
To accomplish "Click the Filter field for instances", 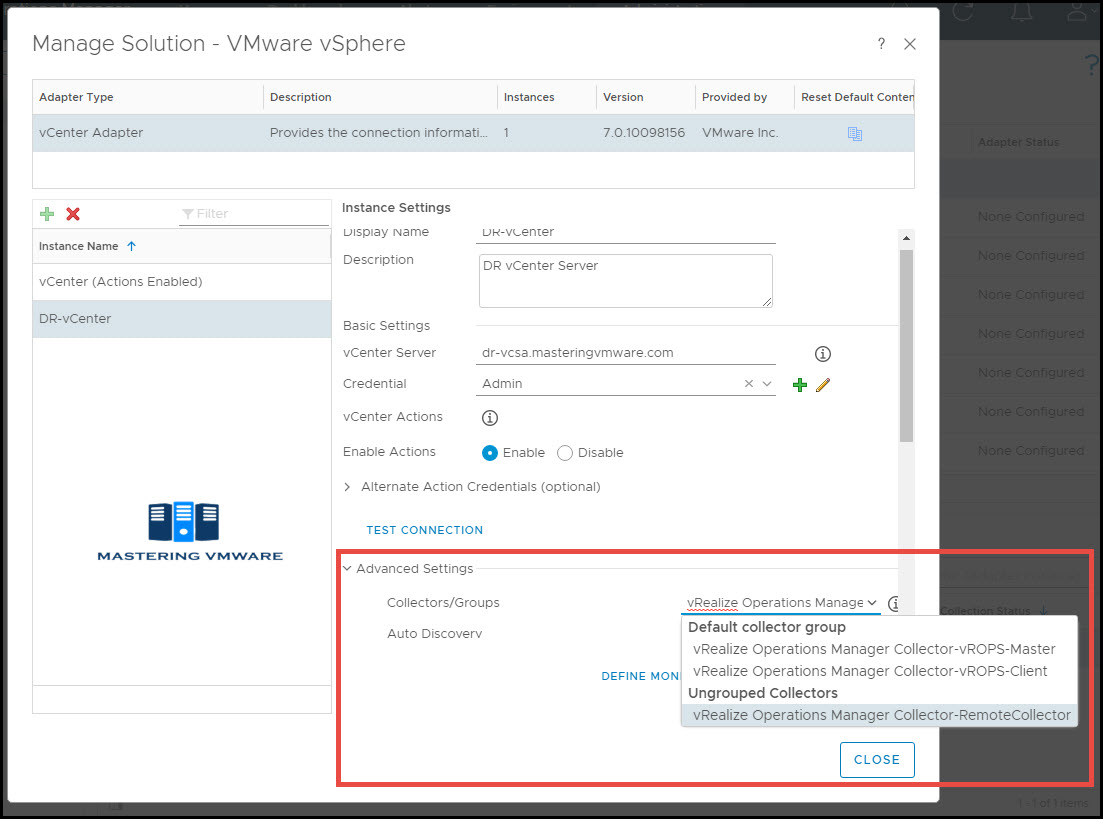I will point(254,213).
